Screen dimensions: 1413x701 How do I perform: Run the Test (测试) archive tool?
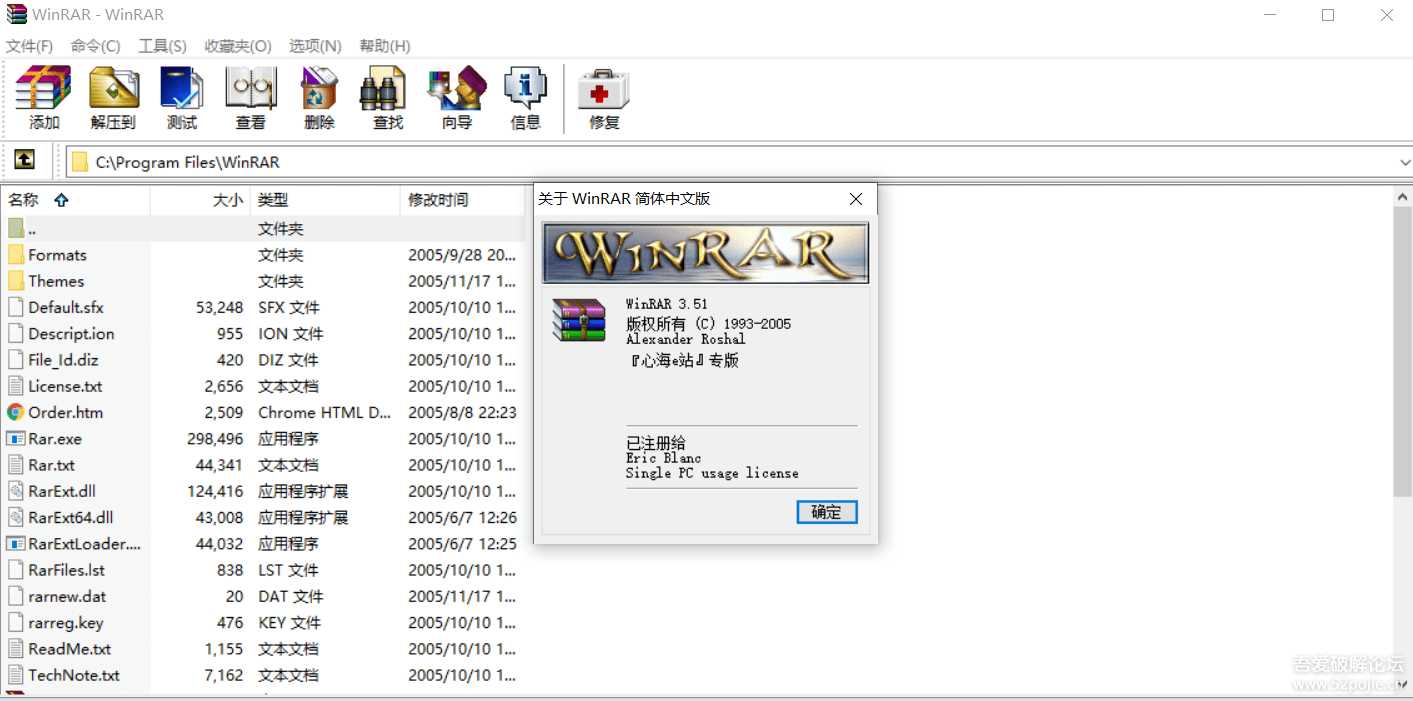pos(182,98)
